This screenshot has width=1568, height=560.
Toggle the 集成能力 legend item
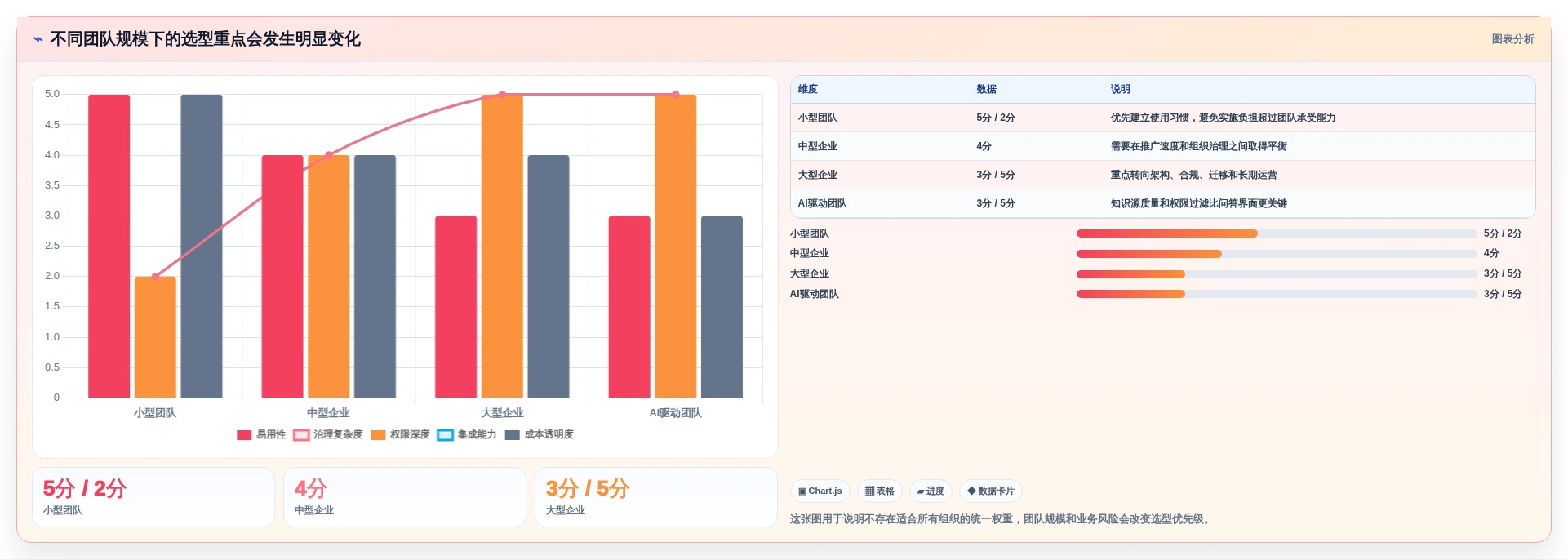click(467, 434)
